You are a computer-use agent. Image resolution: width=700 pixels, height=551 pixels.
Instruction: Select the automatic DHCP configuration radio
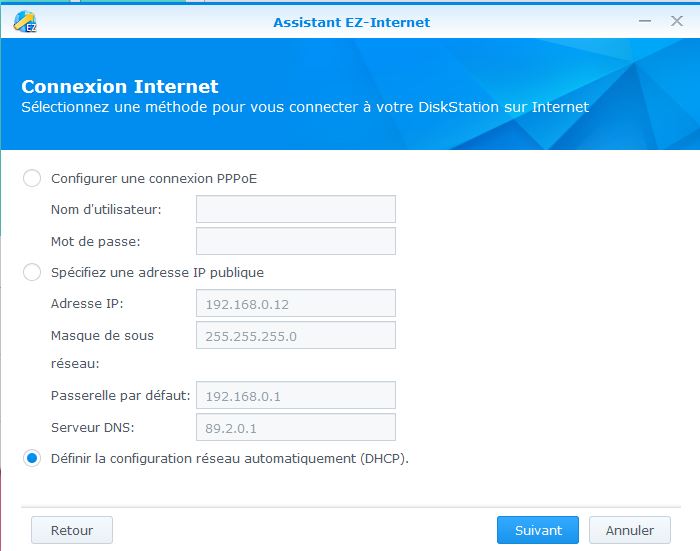pos(32,458)
